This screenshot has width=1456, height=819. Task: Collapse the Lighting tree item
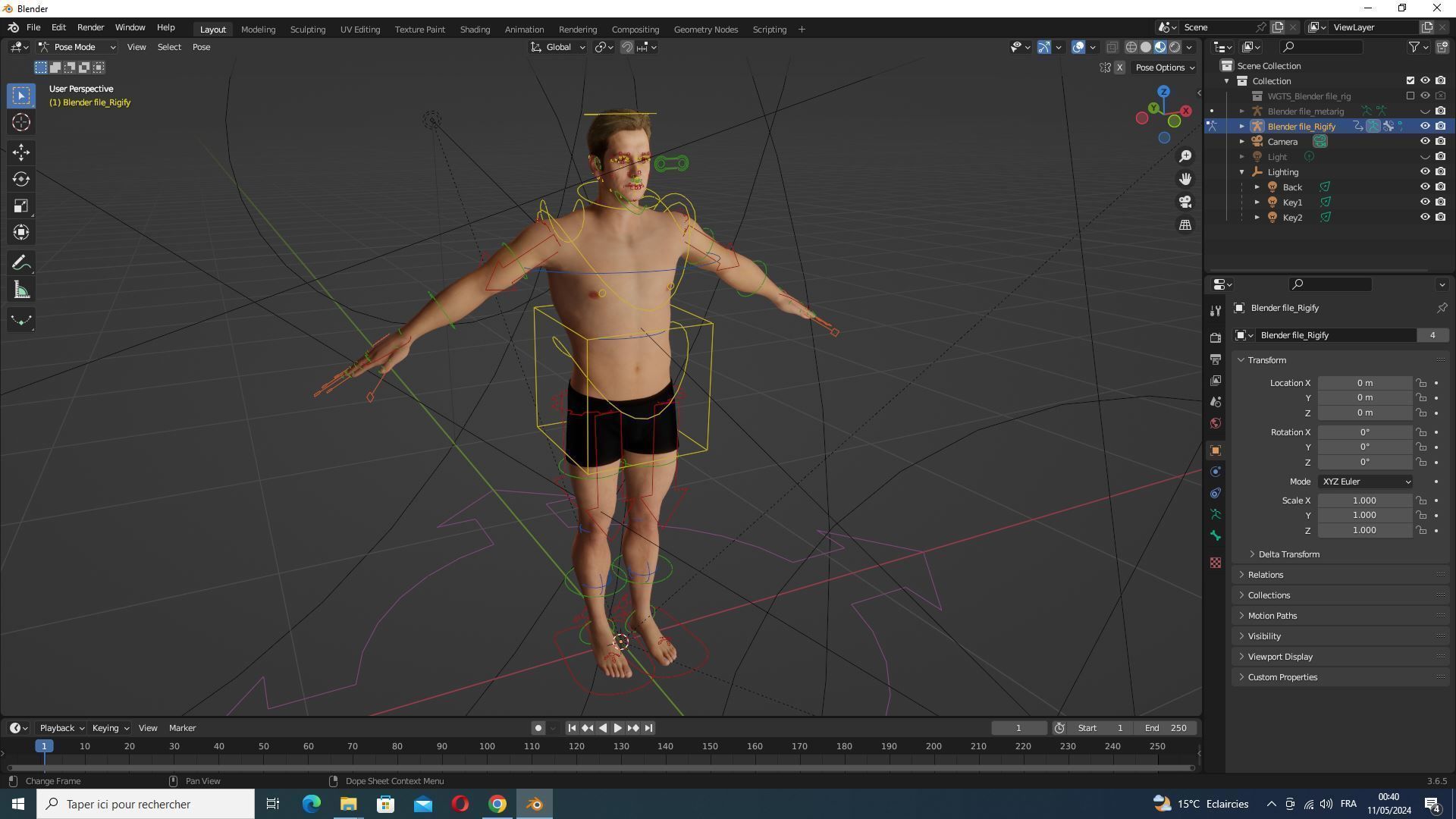[1242, 172]
